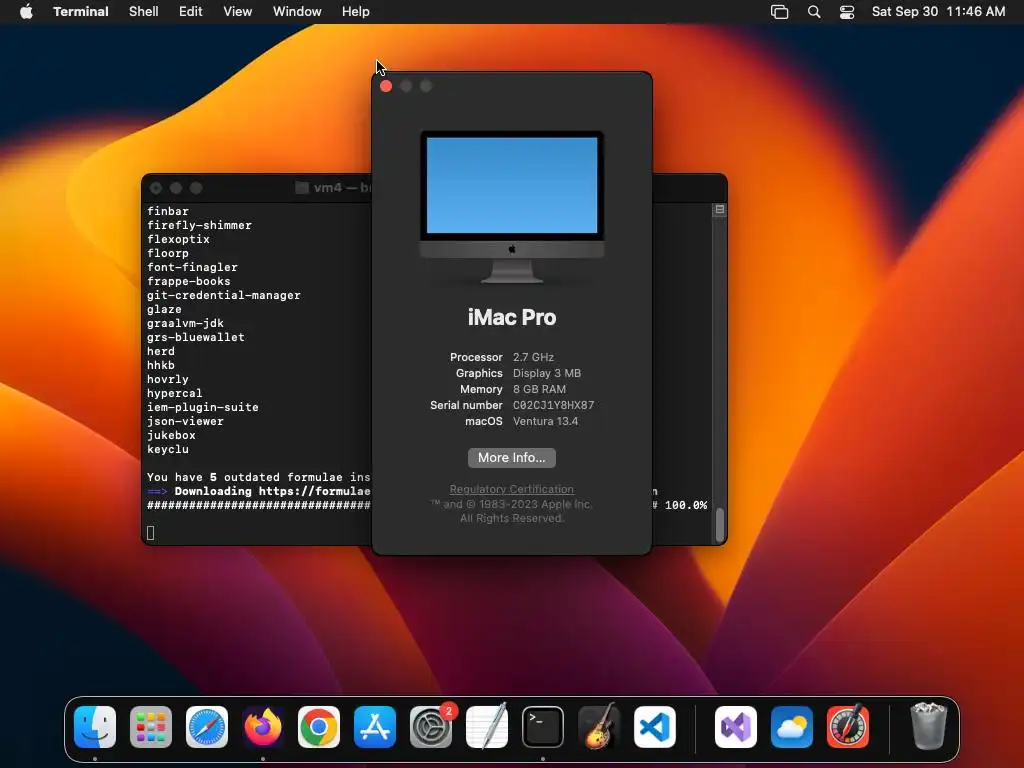The width and height of the screenshot is (1024, 768).
Task: Open System Settings with badge 2
Action: click(x=431, y=727)
